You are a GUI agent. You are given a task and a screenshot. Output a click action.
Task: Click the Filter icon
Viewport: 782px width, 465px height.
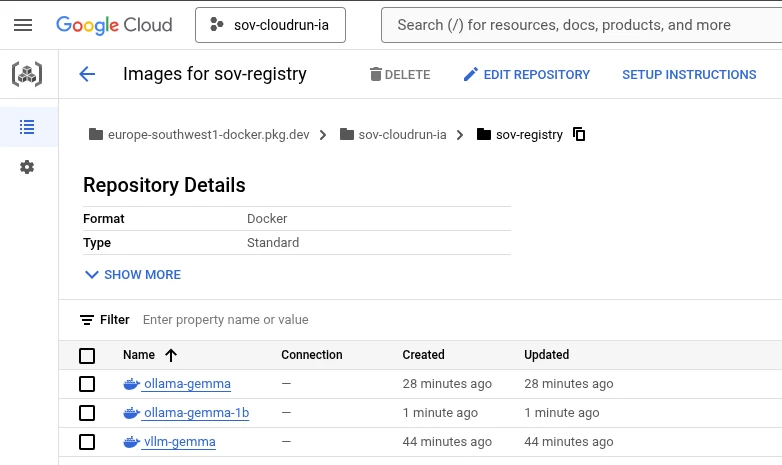point(87,320)
